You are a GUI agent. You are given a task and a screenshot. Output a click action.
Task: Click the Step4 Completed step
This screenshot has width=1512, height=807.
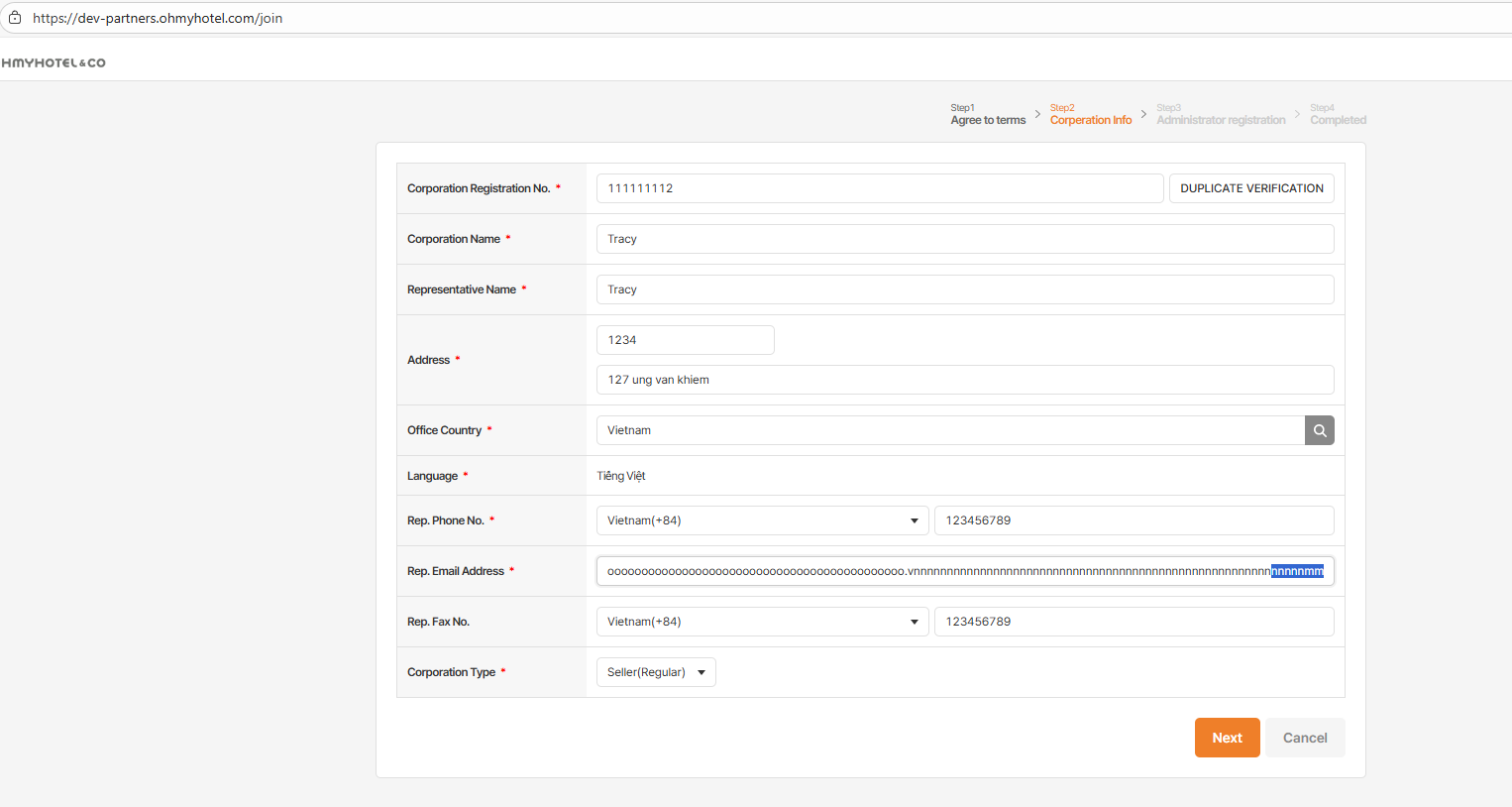point(1338,115)
